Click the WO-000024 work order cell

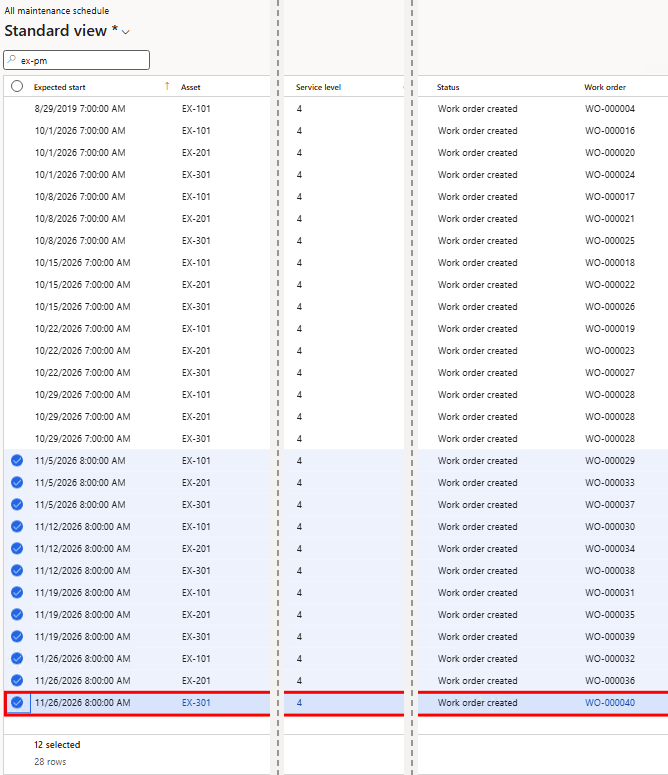610,175
